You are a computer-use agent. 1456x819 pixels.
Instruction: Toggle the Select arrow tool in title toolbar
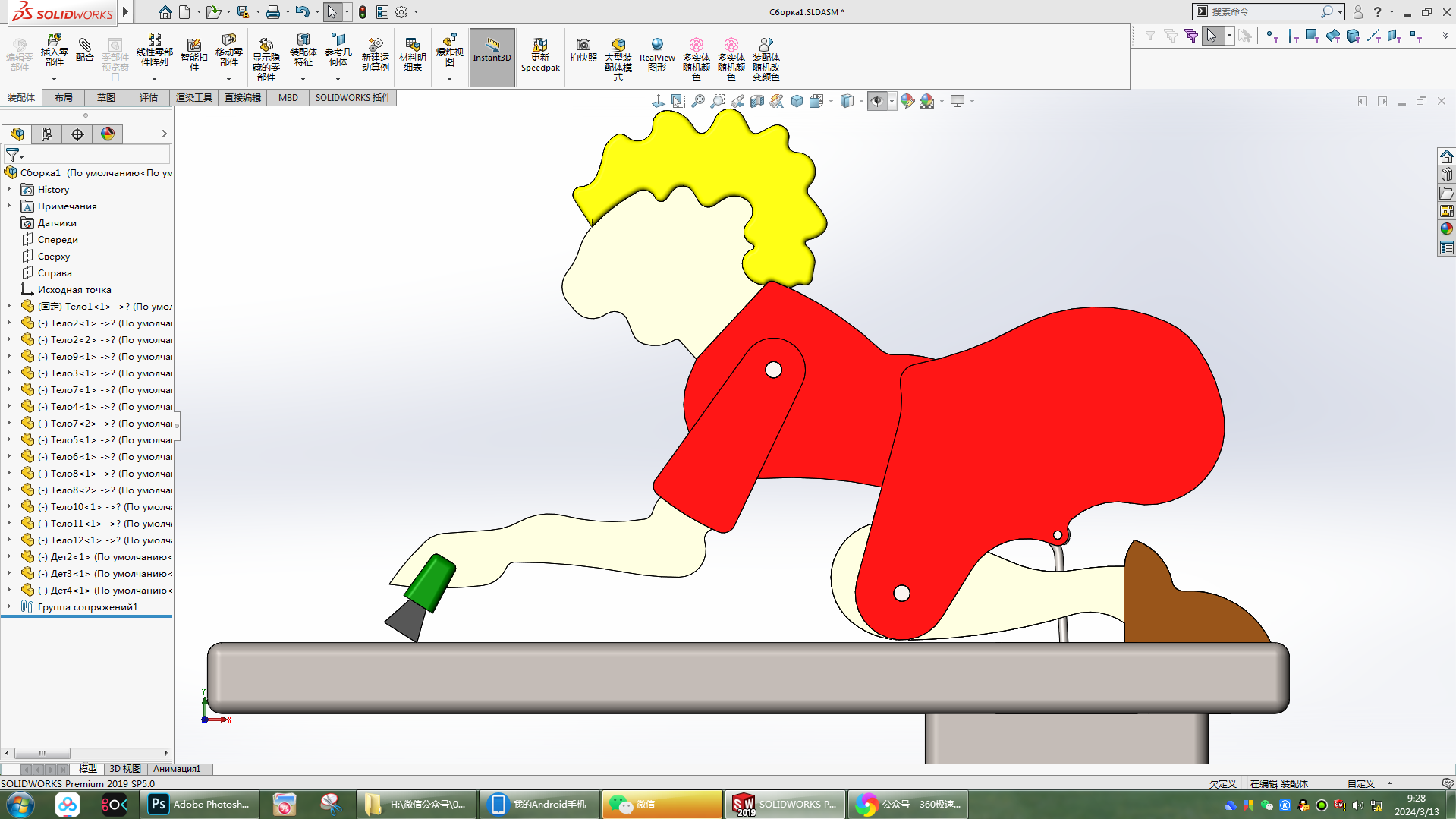click(x=332, y=12)
